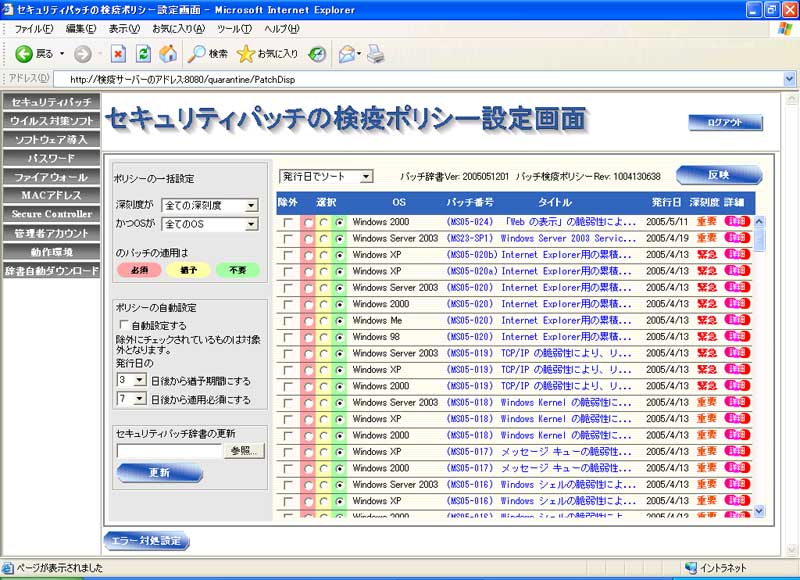Open the (MS05-024) patch number link
This screenshot has width=800, height=580.
(x=469, y=222)
